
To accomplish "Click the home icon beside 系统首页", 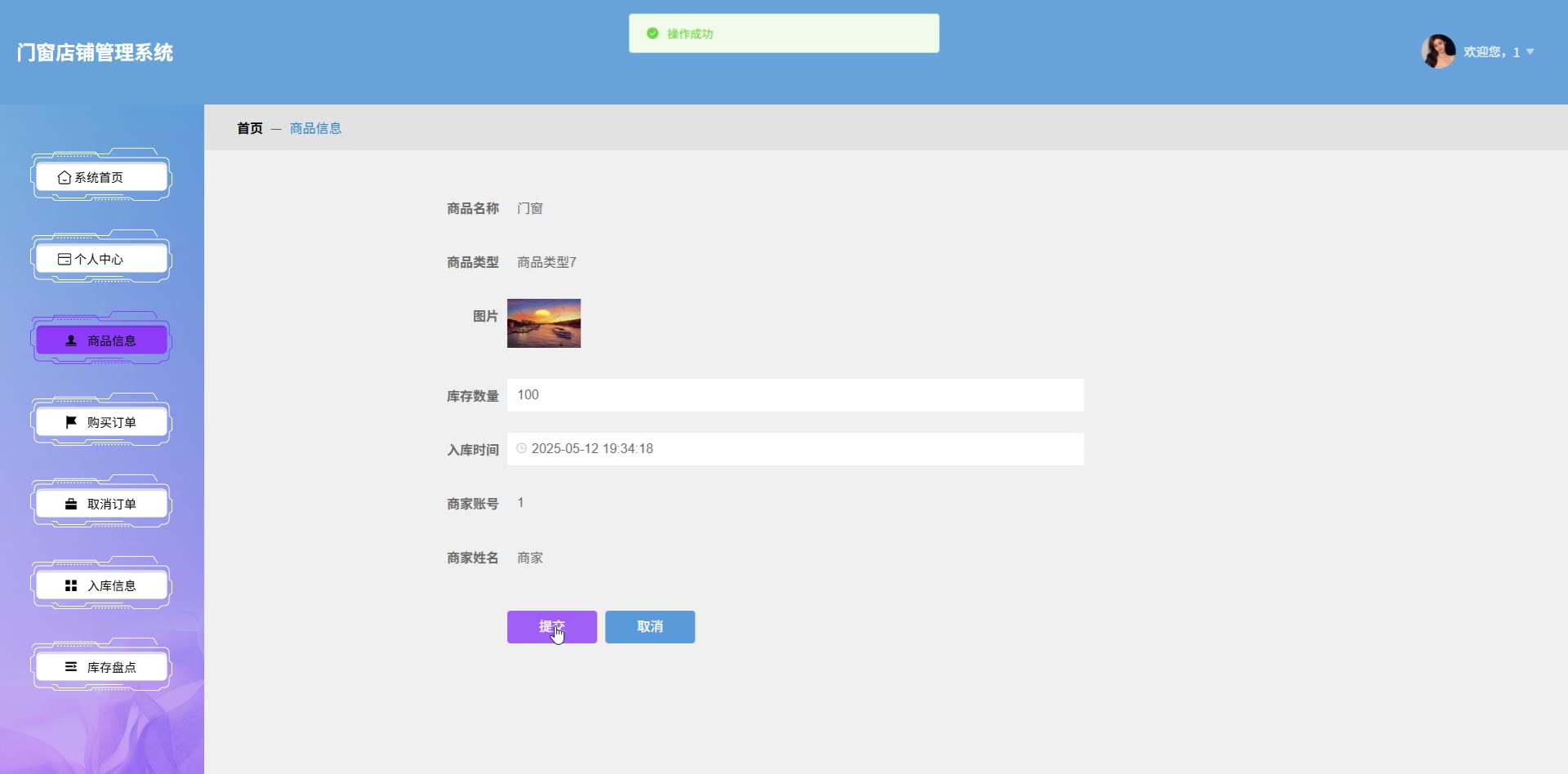I will (64, 177).
